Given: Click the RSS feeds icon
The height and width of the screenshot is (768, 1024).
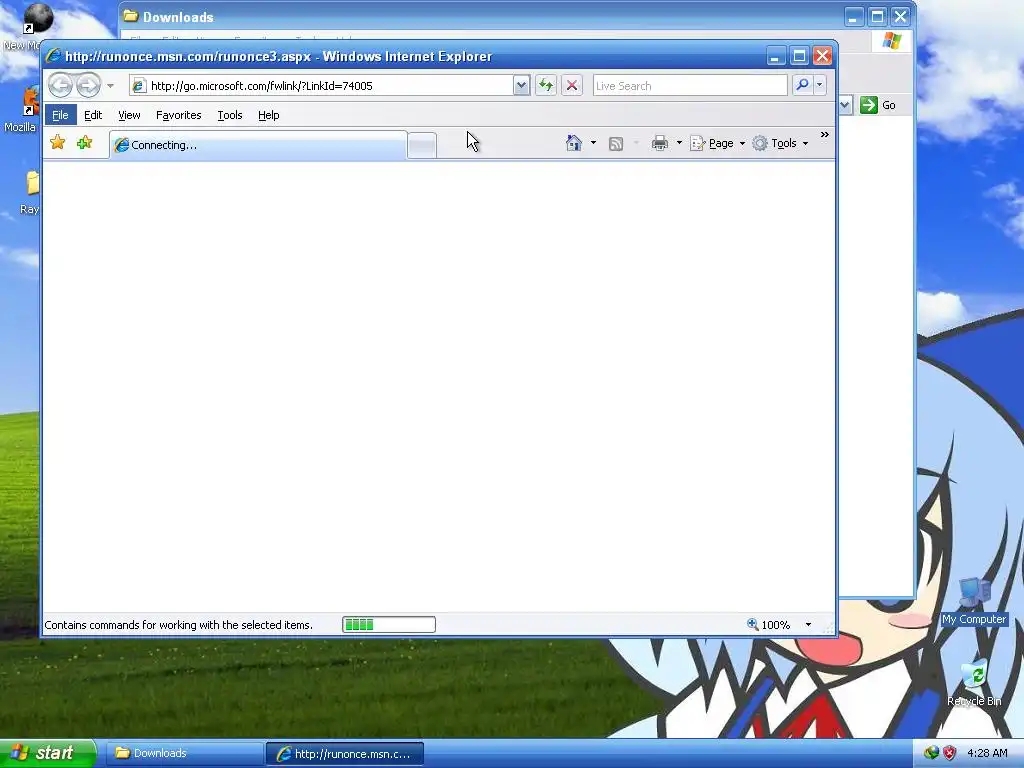Looking at the screenshot, I should click(615, 144).
